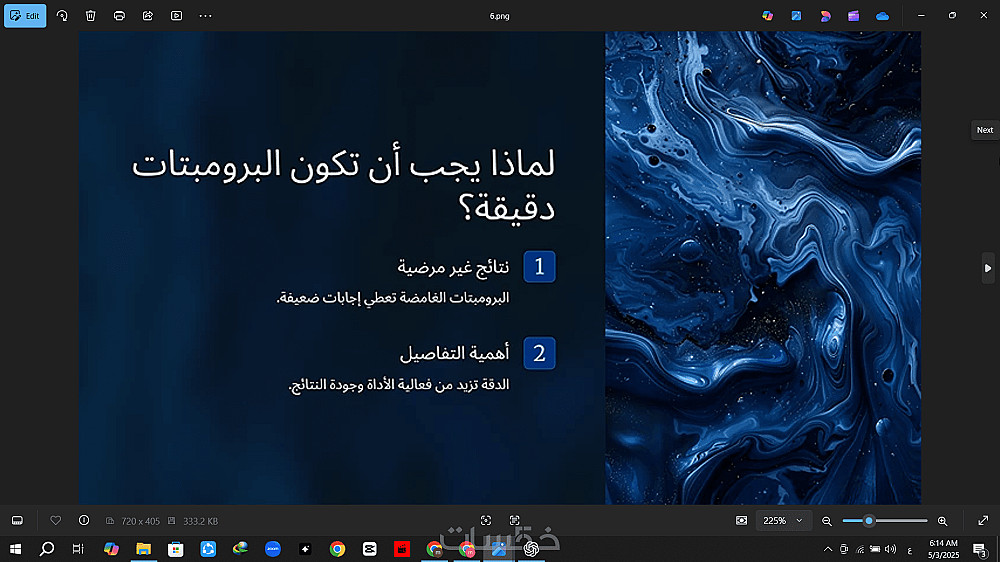Open the Photos editor shortcut icon in title bar
The image size is (1000, 562).
click(x=797, y=16)
